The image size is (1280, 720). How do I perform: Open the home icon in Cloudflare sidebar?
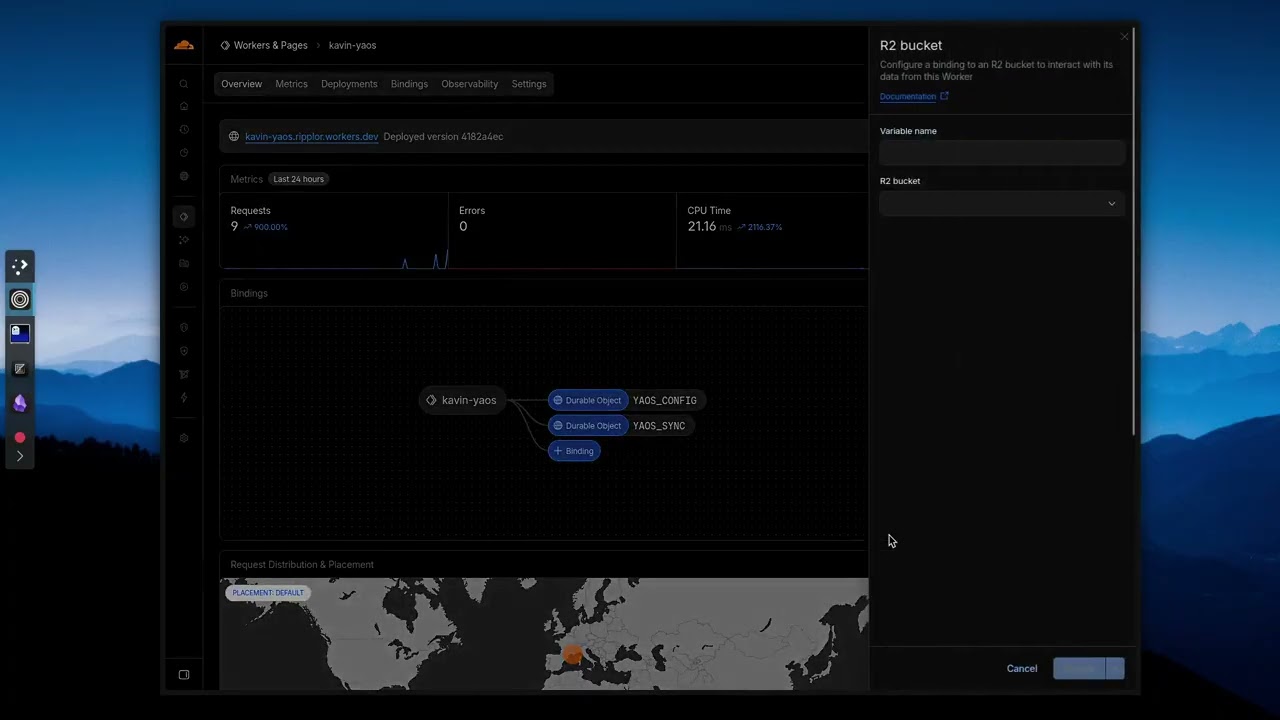coord(184,106)
